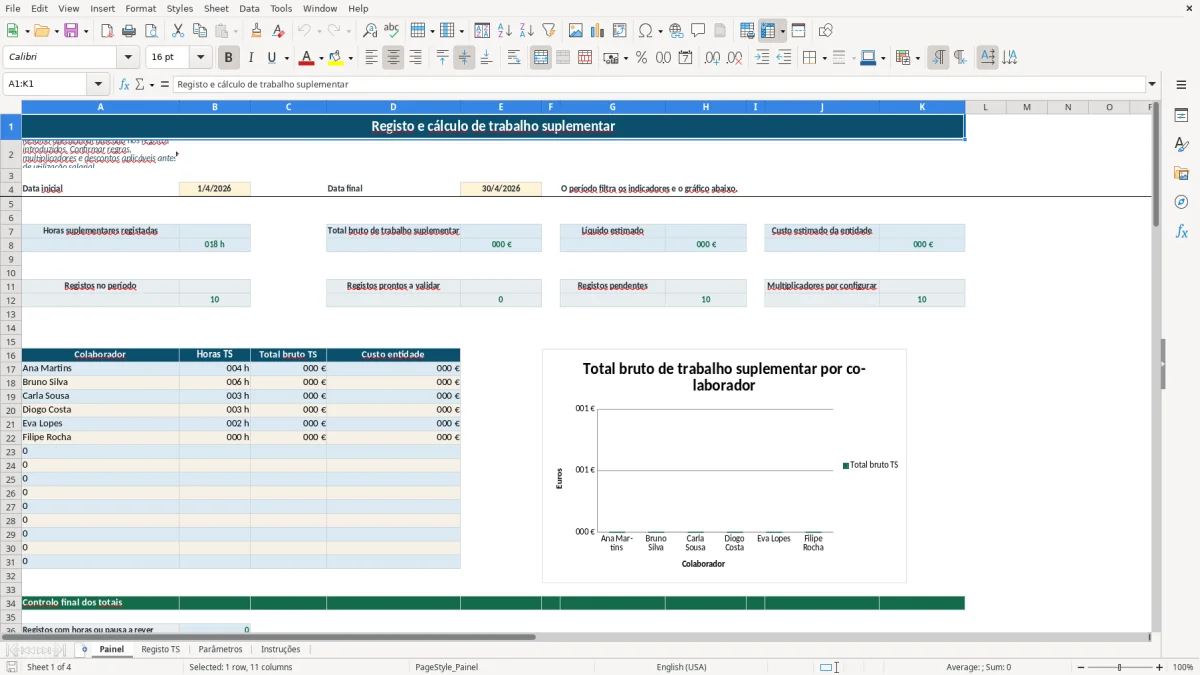Open the Borders dropdown arrow

(823, 58)
